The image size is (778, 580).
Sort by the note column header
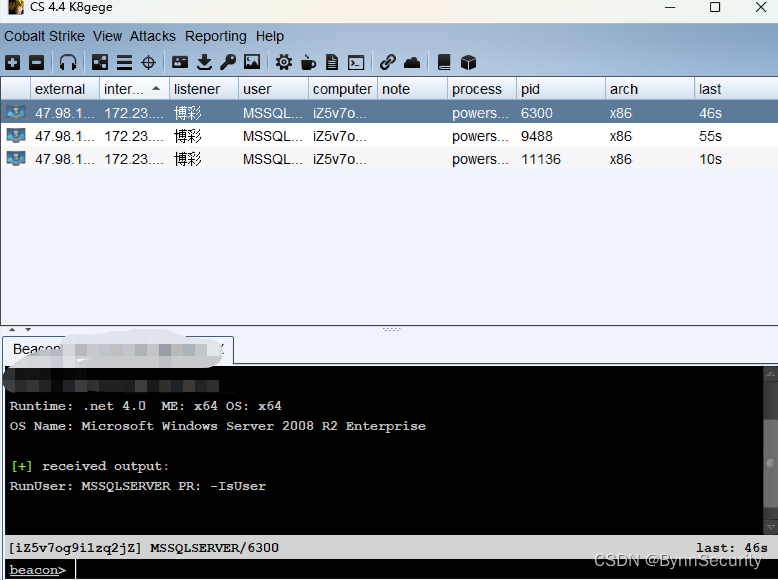[x=412, y=89]
